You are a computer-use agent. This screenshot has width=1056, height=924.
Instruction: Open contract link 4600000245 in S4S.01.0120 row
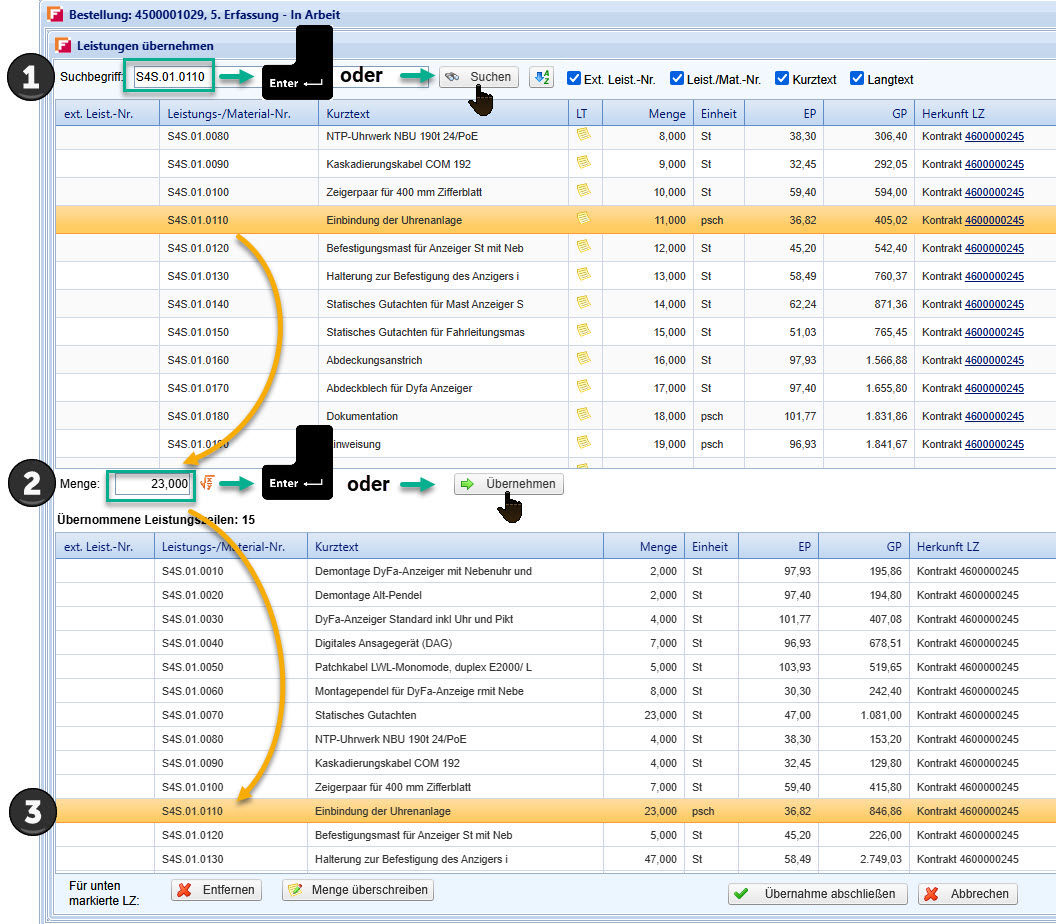(x=993, y=248)
